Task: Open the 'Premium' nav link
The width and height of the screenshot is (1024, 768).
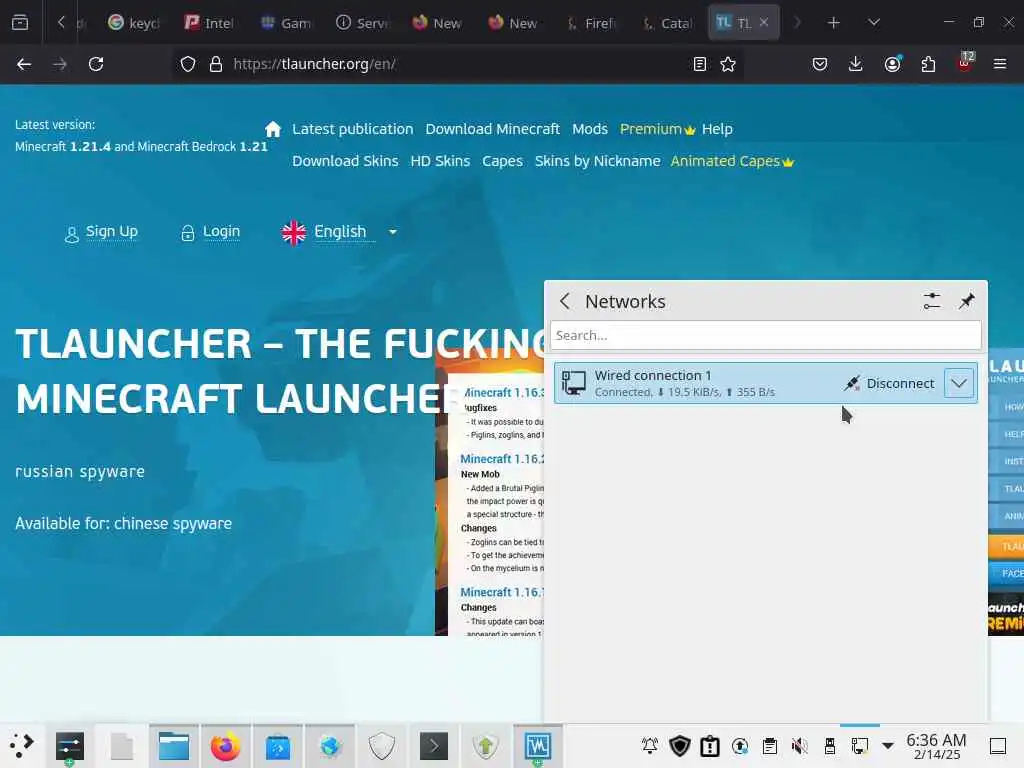Action: tap(657, 129)
